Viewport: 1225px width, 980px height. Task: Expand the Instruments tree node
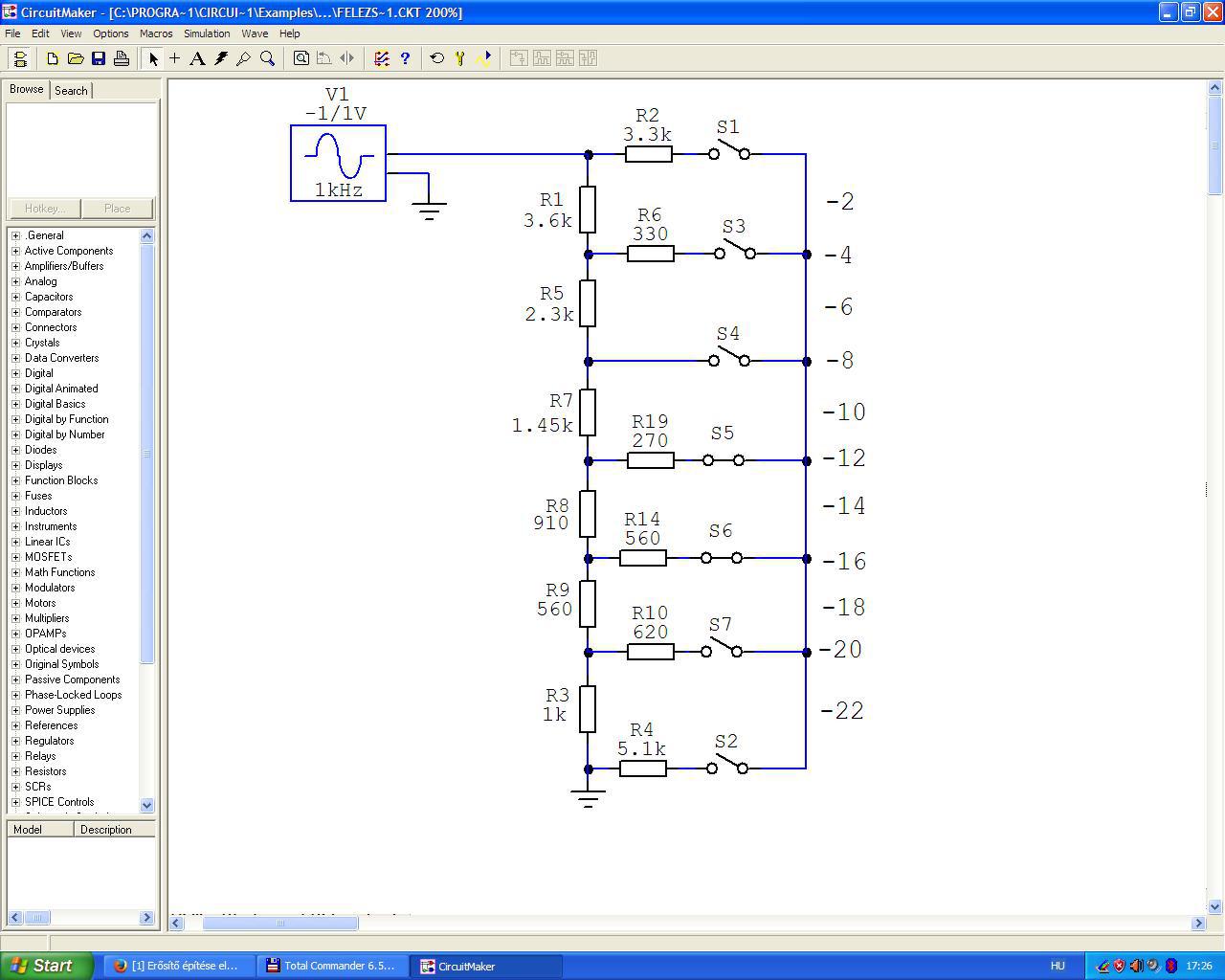pyautogui.click(x=15, y=526)
